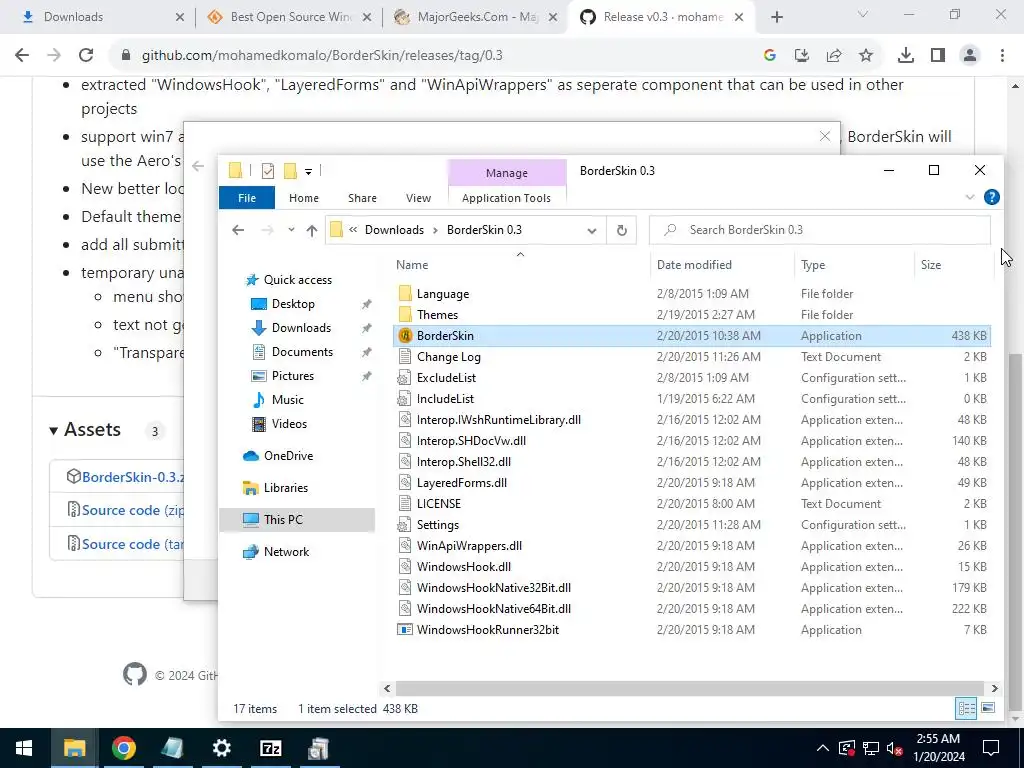Bookmark this GitHub page with star icon

pyautogui.click(x=866, y=56)
